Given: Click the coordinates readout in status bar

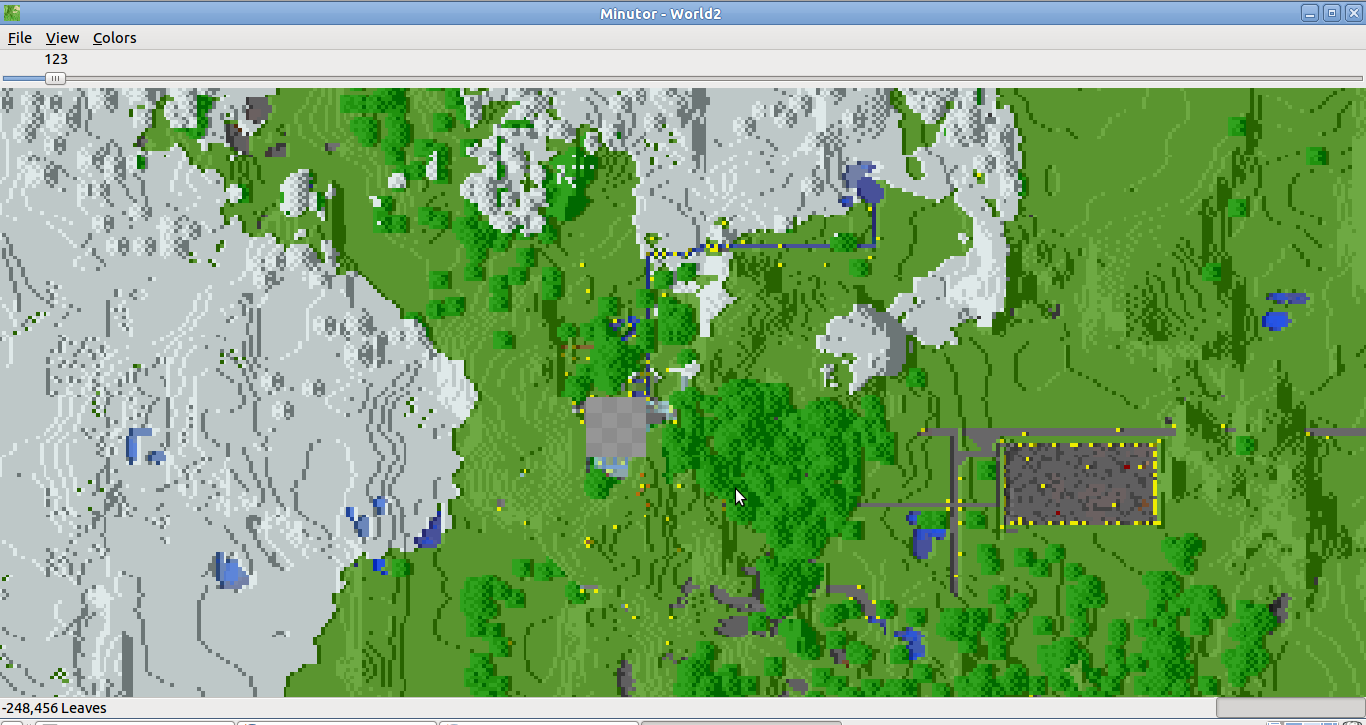Looking at the screenshot, I should (x=54, y=708).
